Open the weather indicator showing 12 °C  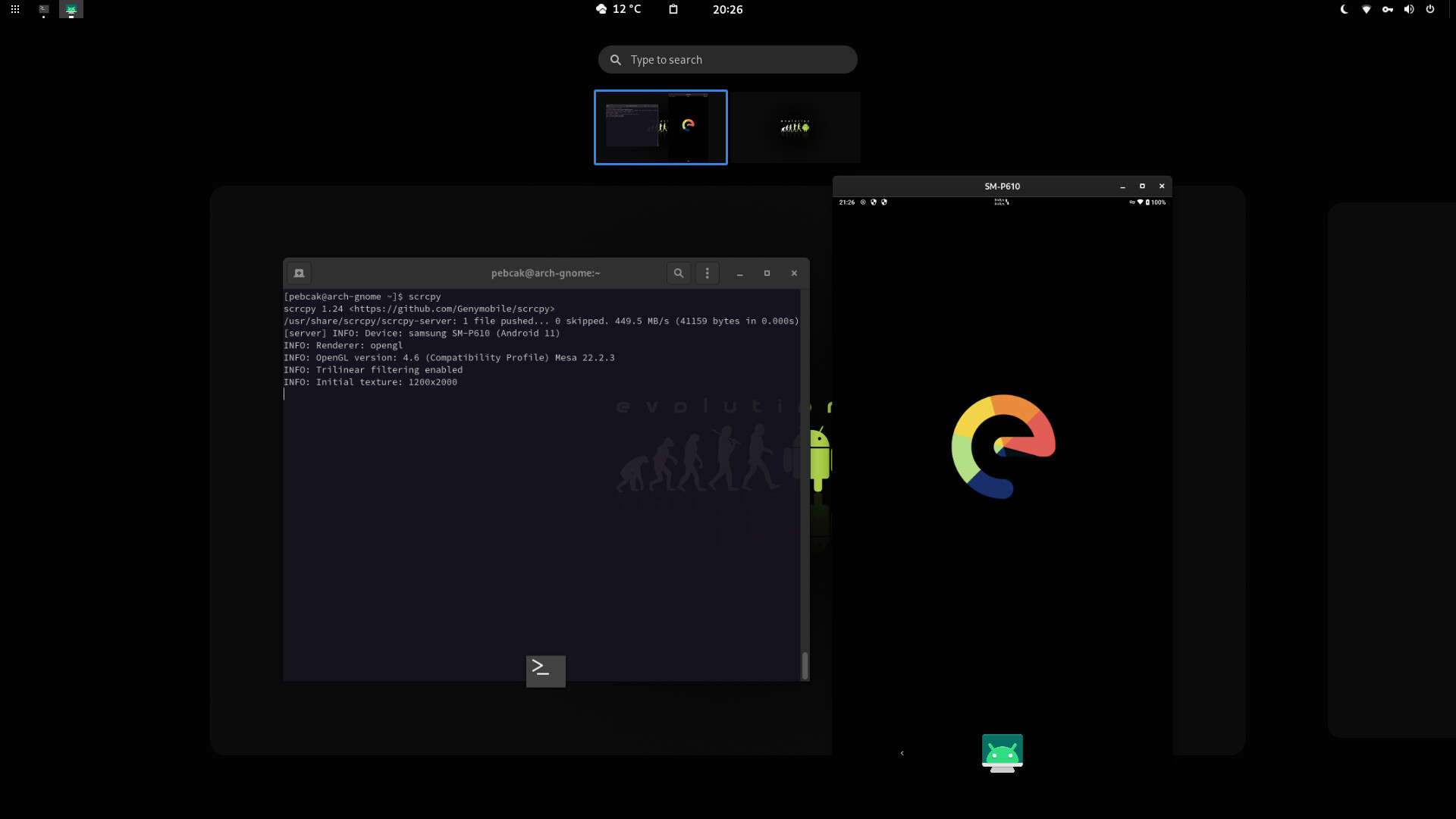(619, 9)
